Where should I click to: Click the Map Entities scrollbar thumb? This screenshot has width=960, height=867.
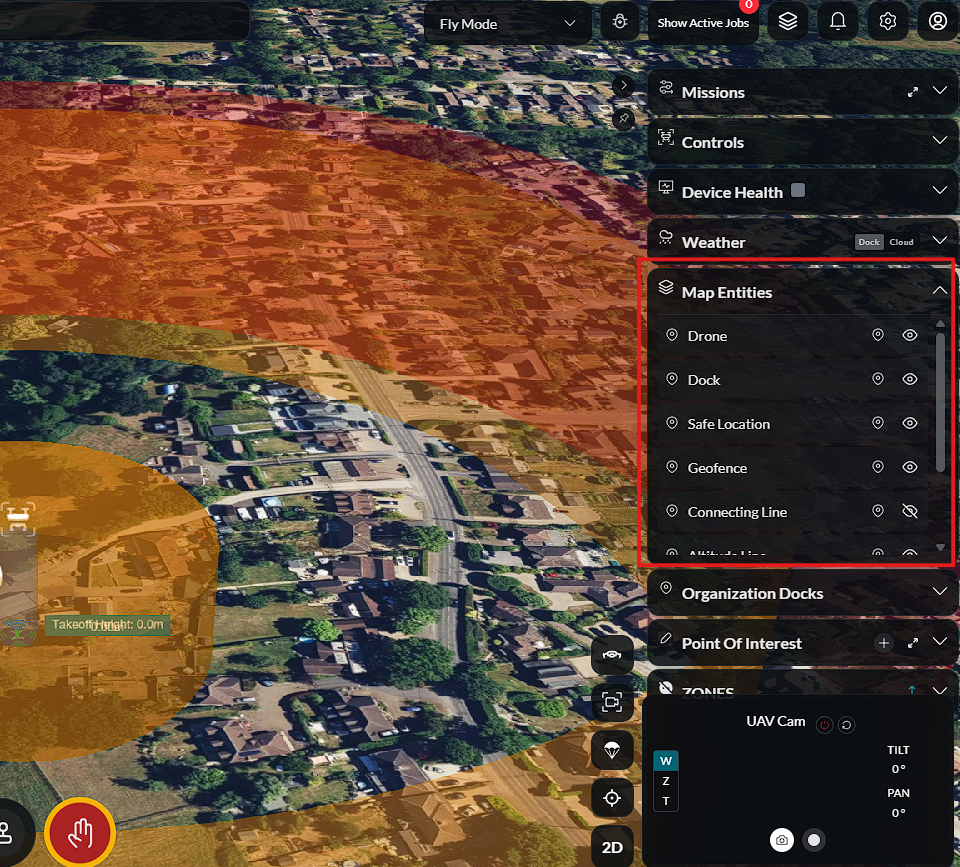coord(940,402)
